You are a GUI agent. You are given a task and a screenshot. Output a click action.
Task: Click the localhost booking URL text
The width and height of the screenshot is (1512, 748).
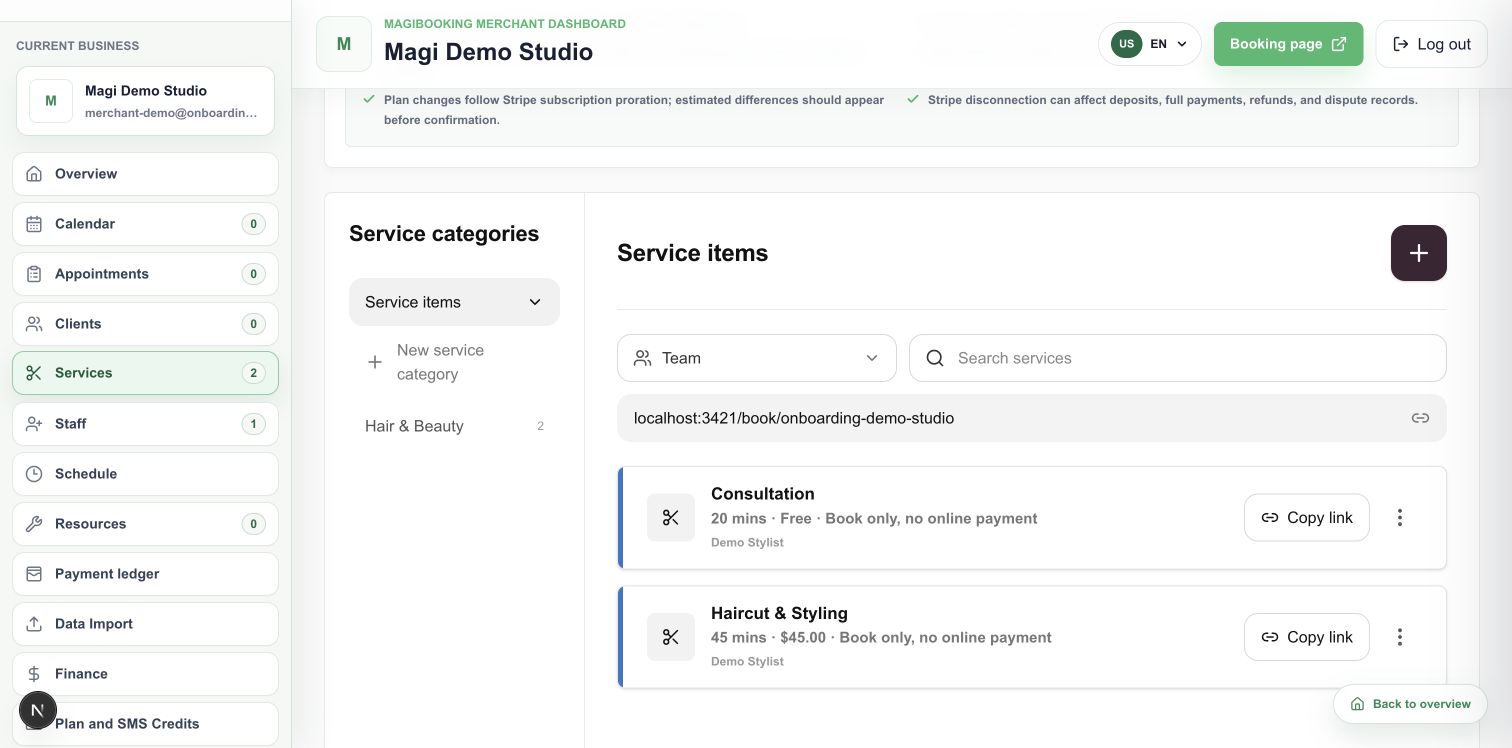[794, 418]
